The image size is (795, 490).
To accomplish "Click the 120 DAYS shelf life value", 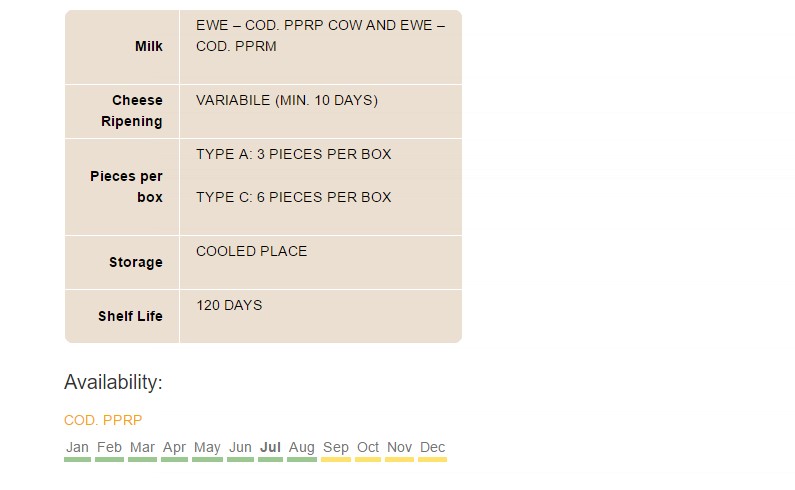I will pyautogui.click(x=229, y=305).
